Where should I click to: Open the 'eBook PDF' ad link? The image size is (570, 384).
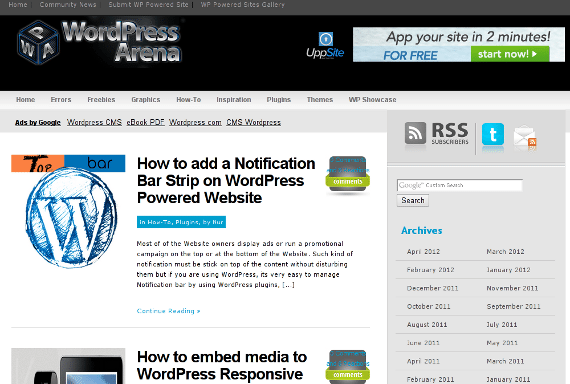145,123
